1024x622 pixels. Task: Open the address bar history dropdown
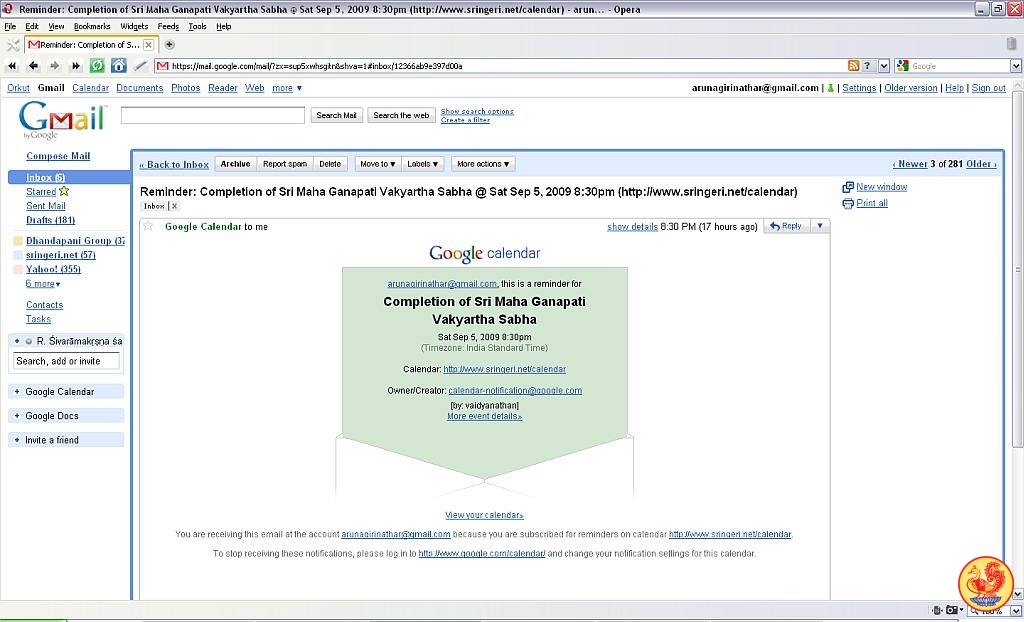(884, 66)
